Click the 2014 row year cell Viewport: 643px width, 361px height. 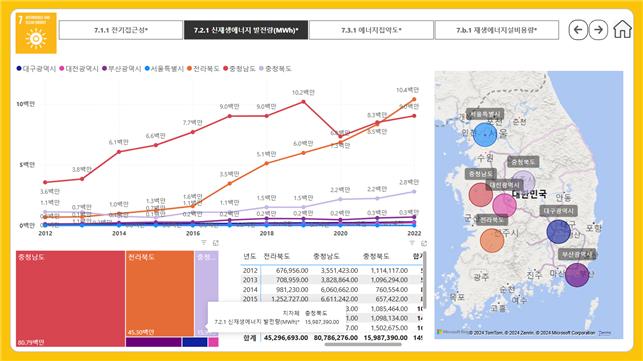[x=250, y=289]
